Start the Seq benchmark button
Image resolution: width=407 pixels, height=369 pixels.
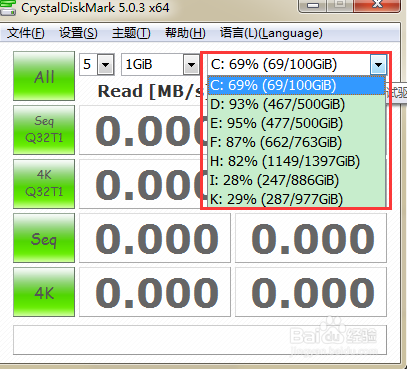pos(44,238)
